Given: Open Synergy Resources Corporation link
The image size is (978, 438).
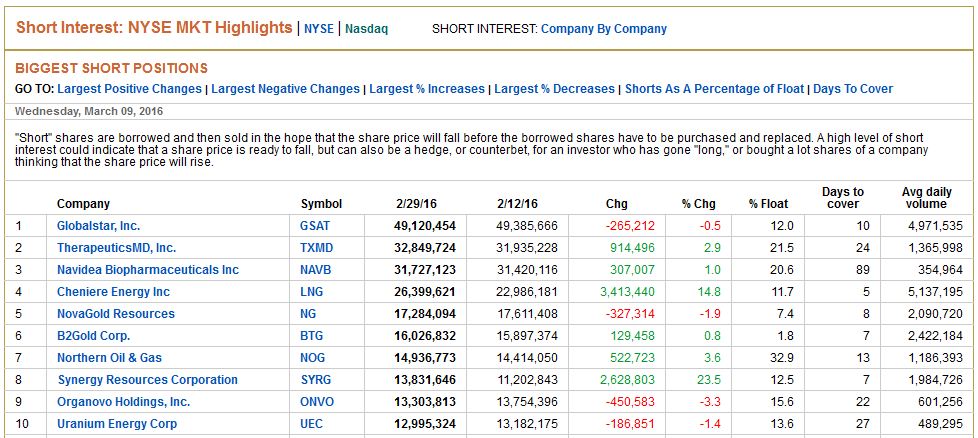Looking at the screenshot, I should point(147,380).
